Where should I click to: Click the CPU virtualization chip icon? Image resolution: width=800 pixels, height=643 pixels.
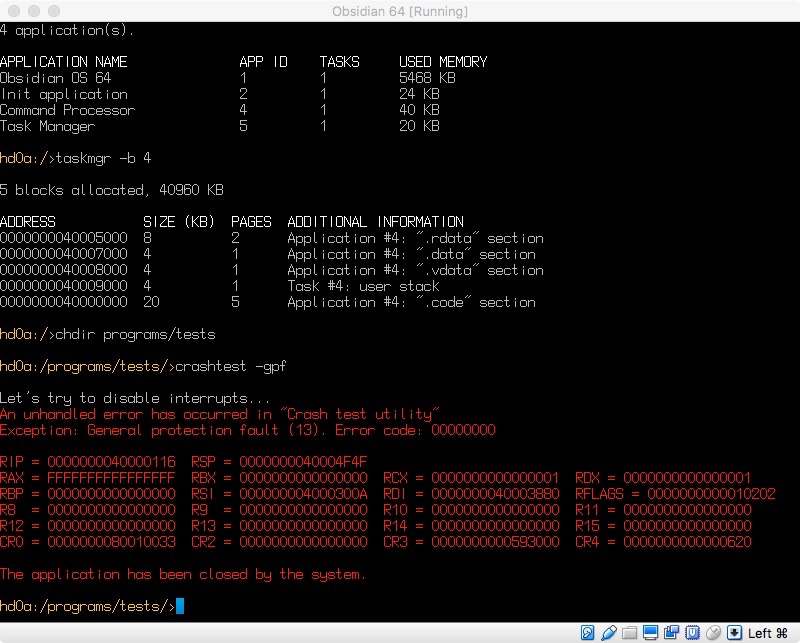692,633
